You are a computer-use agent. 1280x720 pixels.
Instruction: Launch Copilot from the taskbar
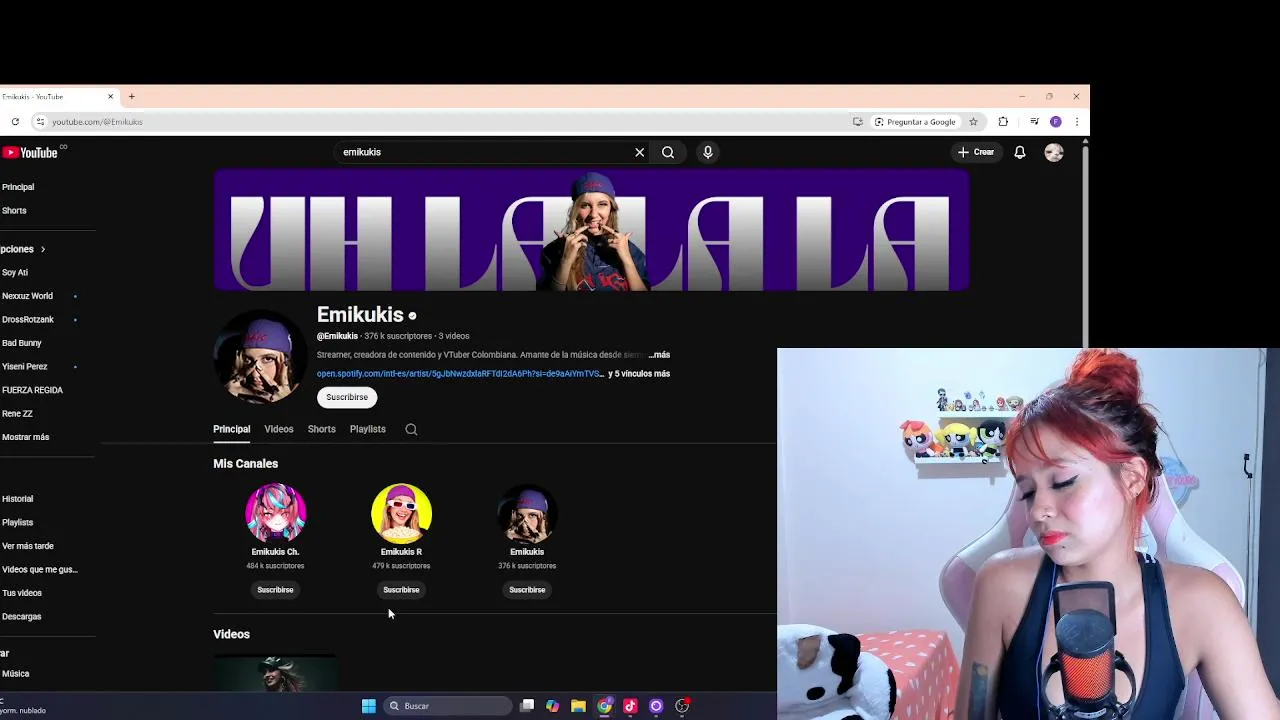[x=553, y=706]
